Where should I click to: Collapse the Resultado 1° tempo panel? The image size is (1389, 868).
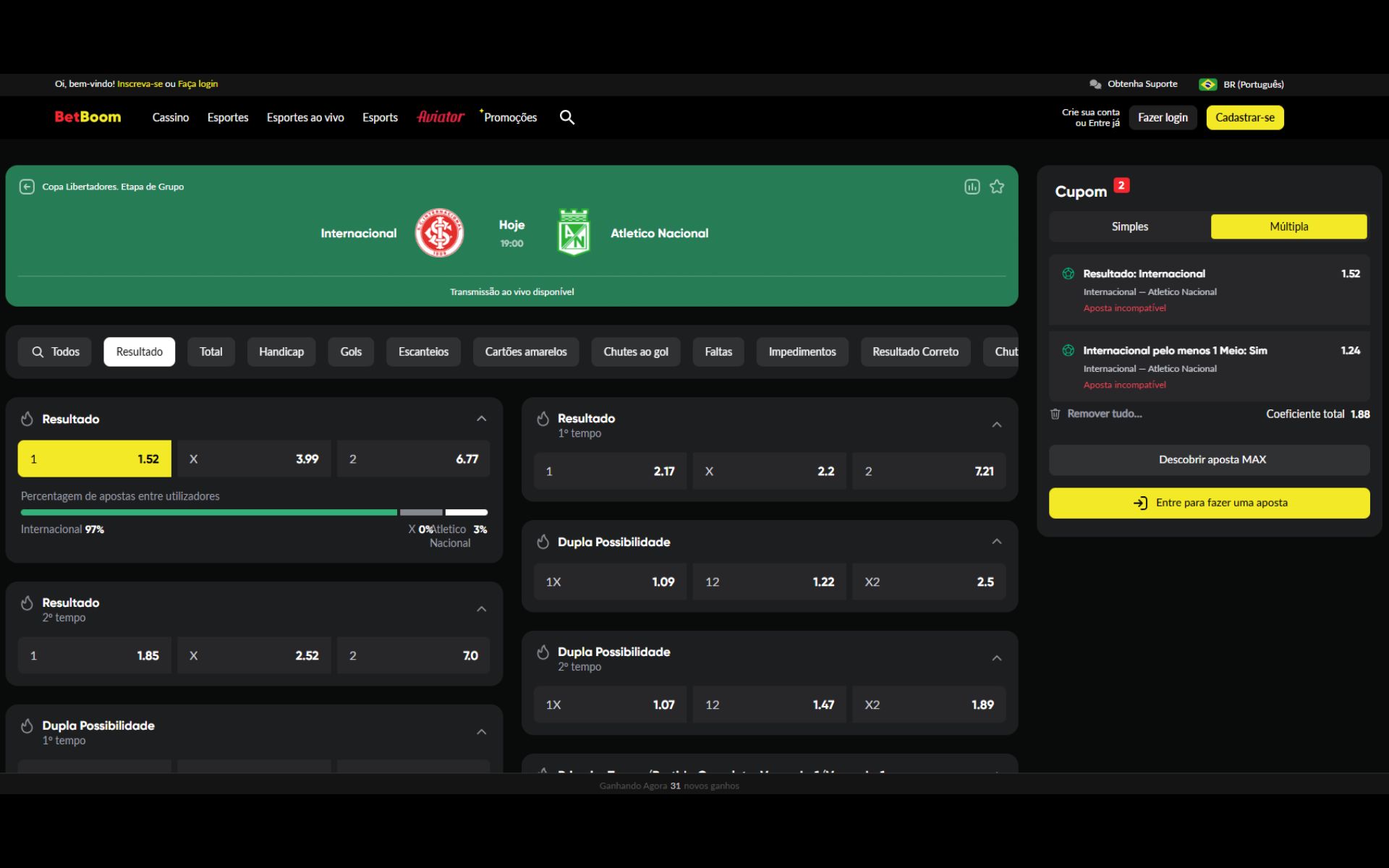pyautogui.click(x=997, y=424)
